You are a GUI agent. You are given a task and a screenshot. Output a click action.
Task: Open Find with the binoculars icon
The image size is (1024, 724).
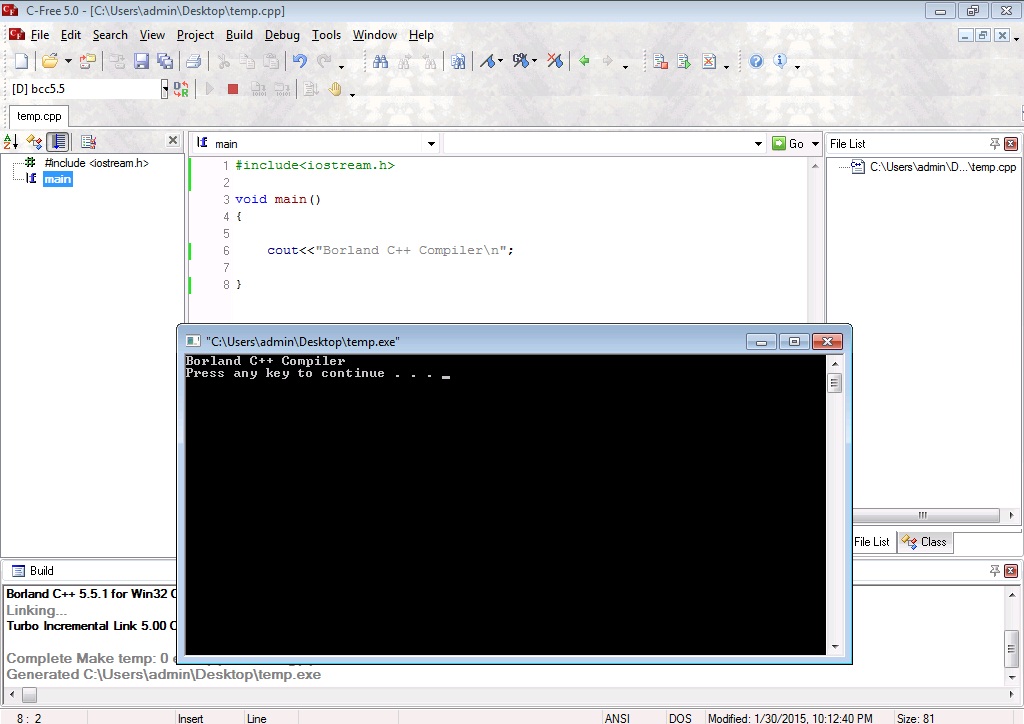pyautogui.click(x=380, y=61)
